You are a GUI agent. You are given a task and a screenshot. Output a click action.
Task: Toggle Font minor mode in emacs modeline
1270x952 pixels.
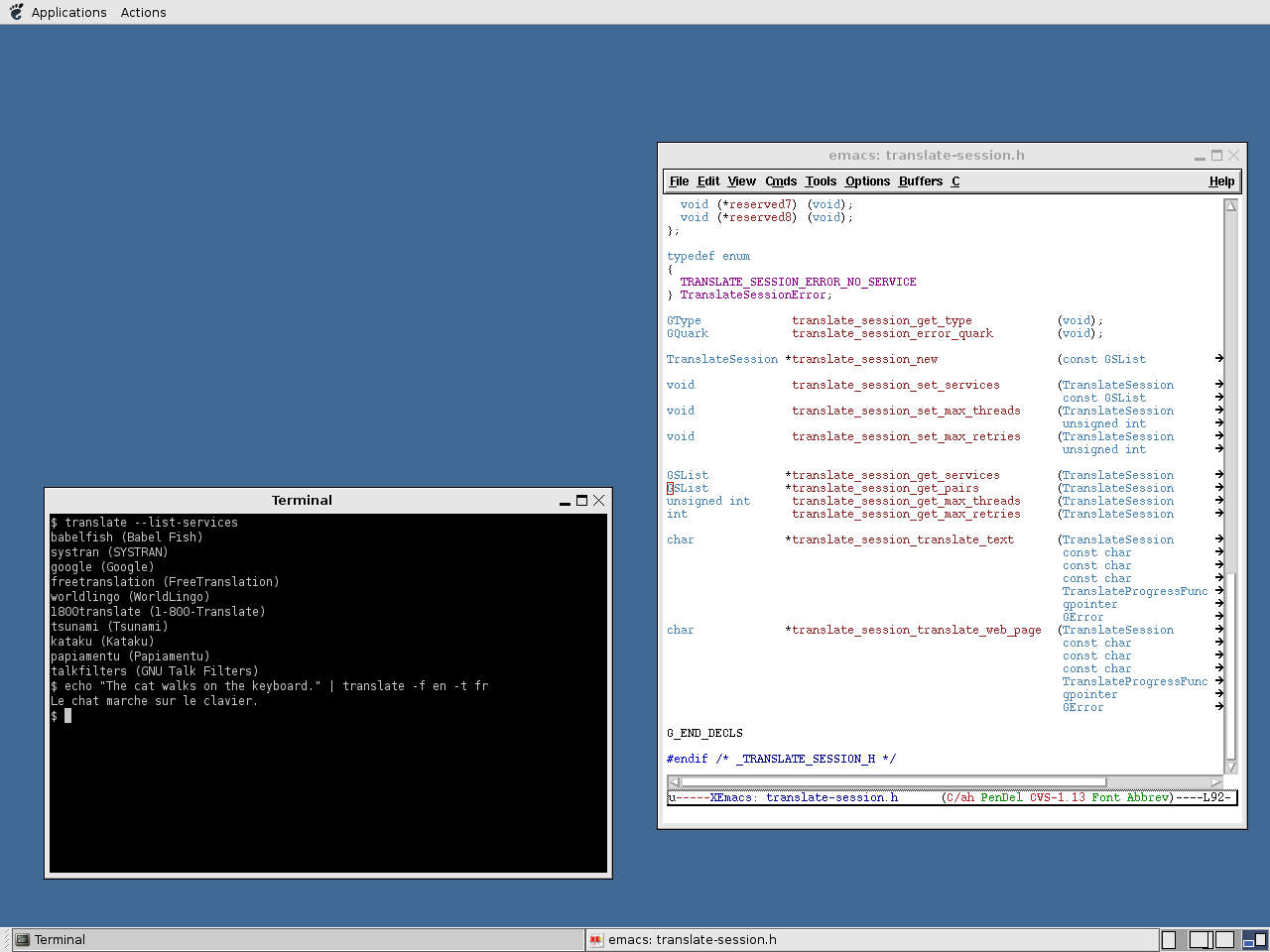click(x=1105, y=797)
